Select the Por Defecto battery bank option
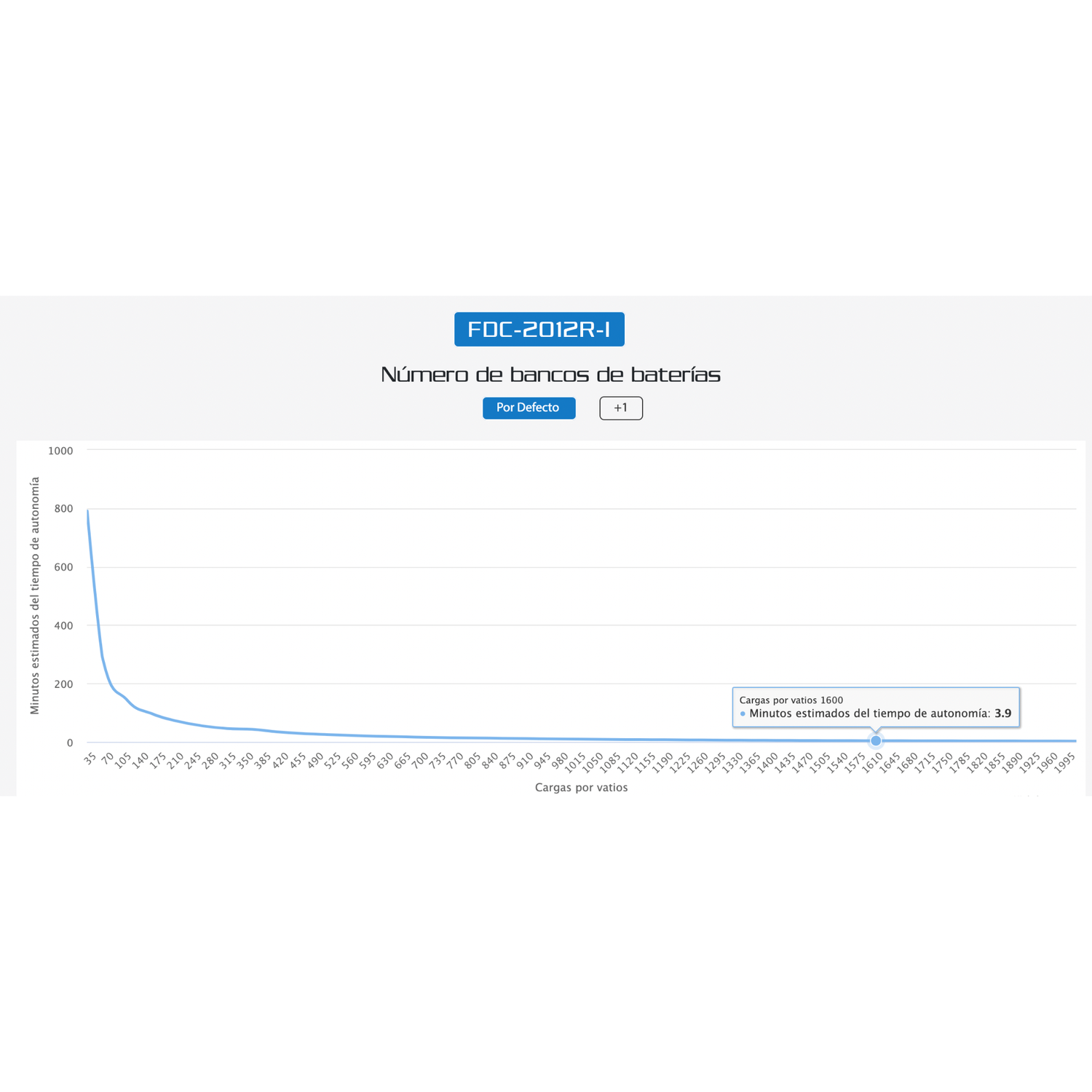This screenshot has width=1092, height=1092. pyautogui.click(x=529, y=408)
